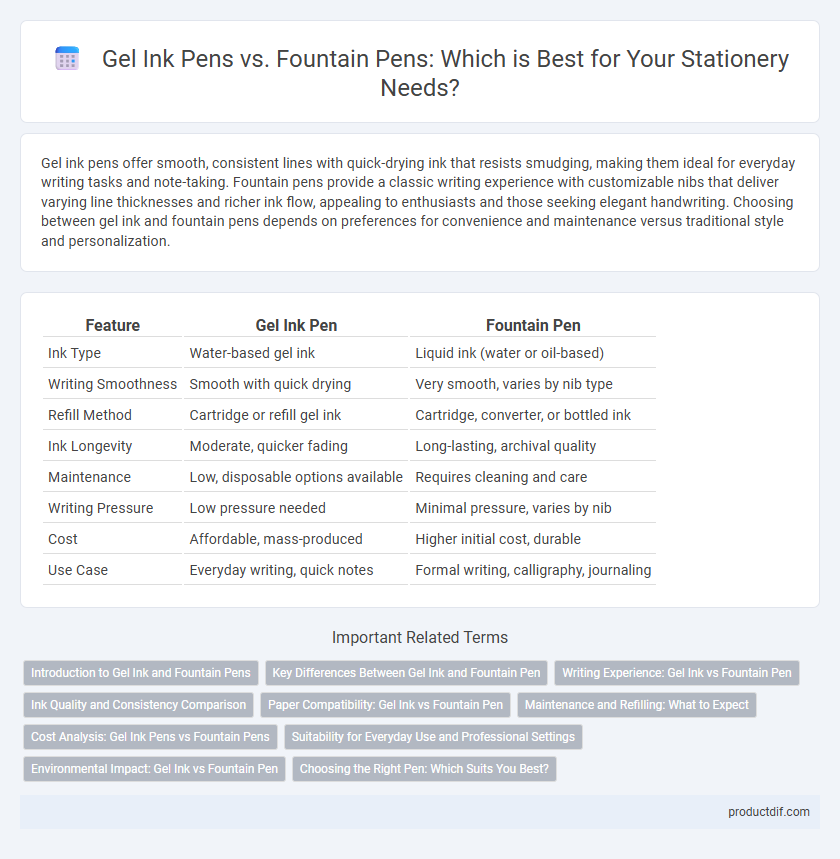Click the Feature column header
This screenshot has width=840, height=859.
[112, 325]
